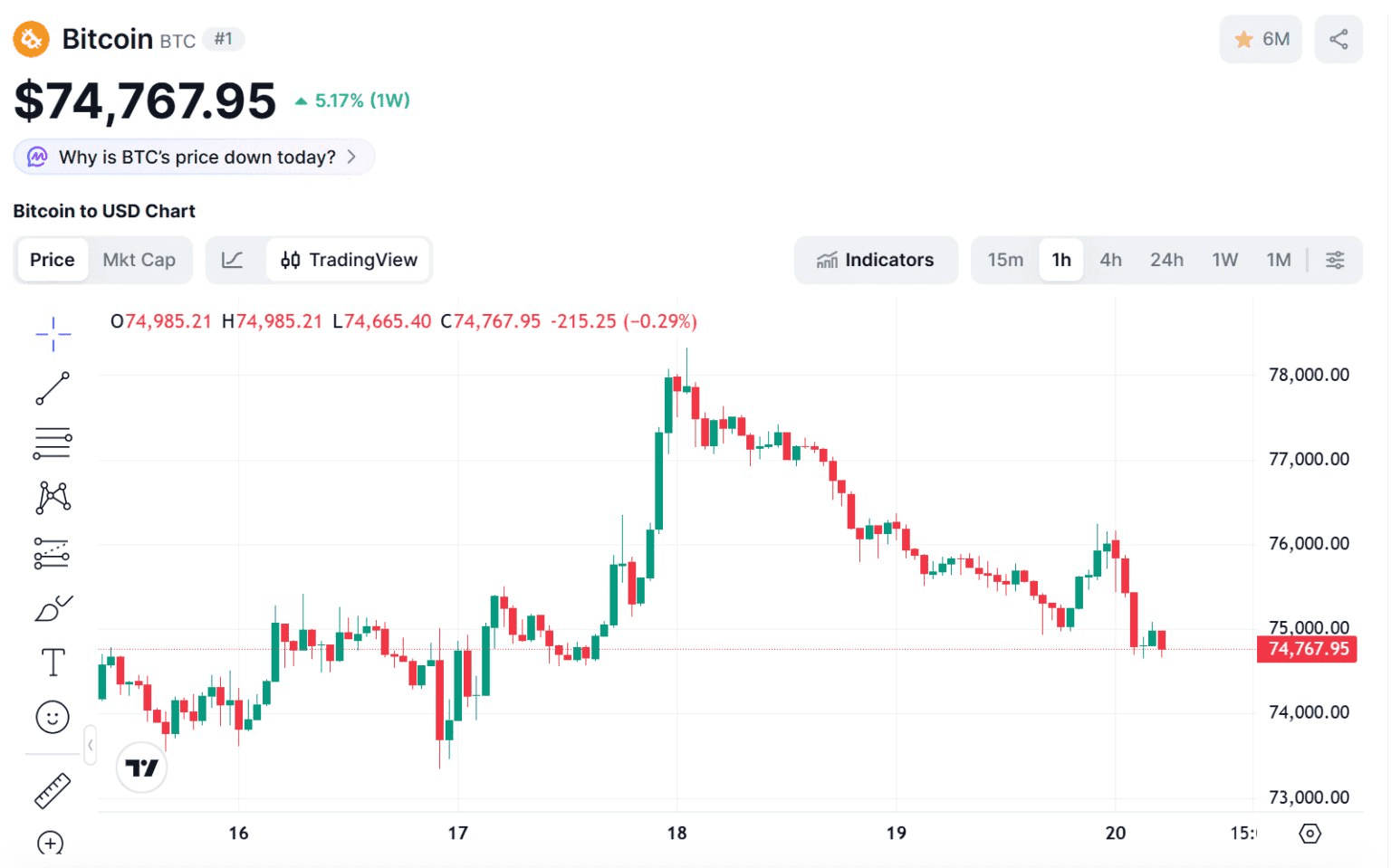Toggle the simple line chart mode
This screenshot has width=1391, height=868.
tap(233, 260)
